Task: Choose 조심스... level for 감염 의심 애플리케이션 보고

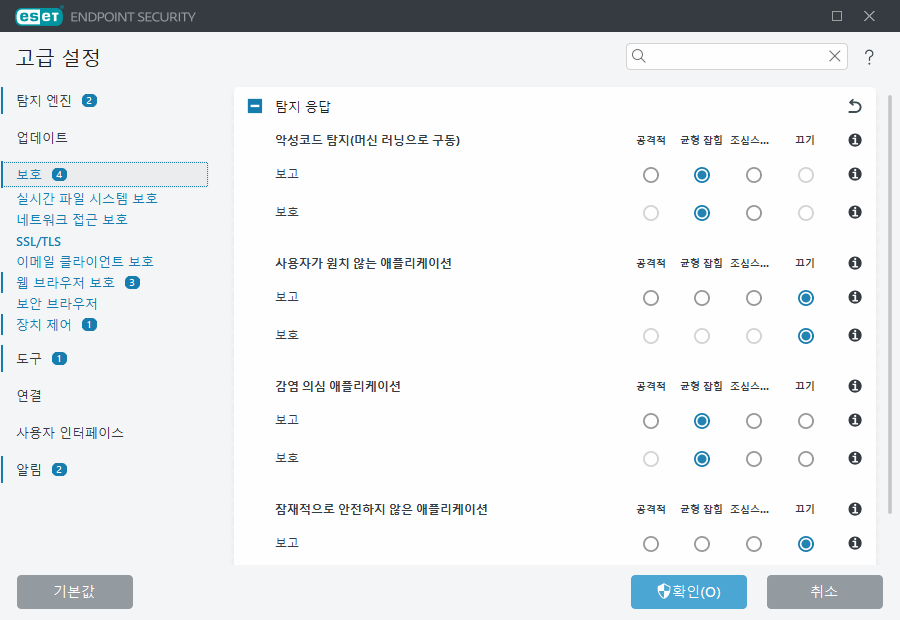Action: (x=753, y=420)
